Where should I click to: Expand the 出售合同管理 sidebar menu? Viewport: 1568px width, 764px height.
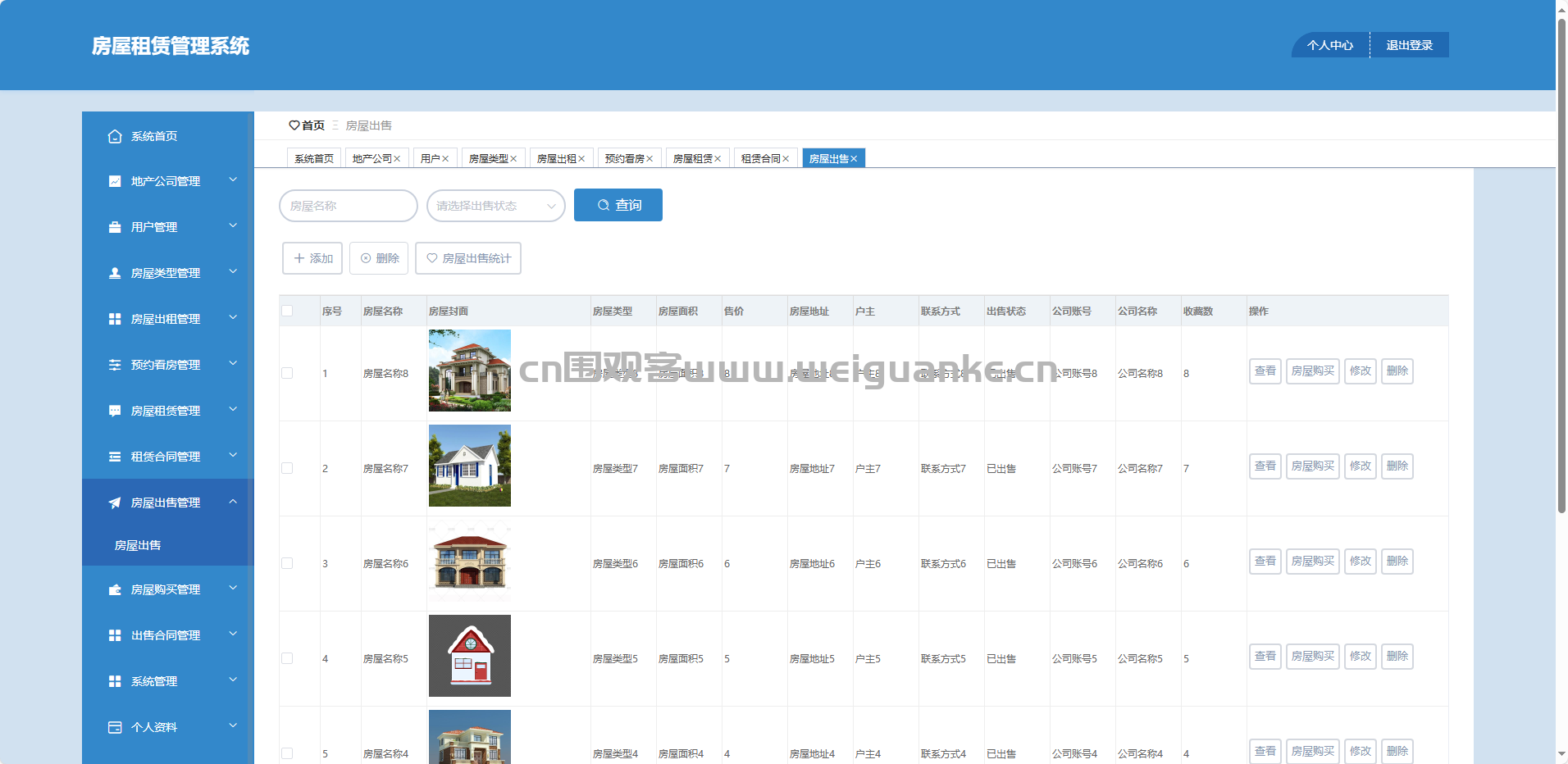233,634
